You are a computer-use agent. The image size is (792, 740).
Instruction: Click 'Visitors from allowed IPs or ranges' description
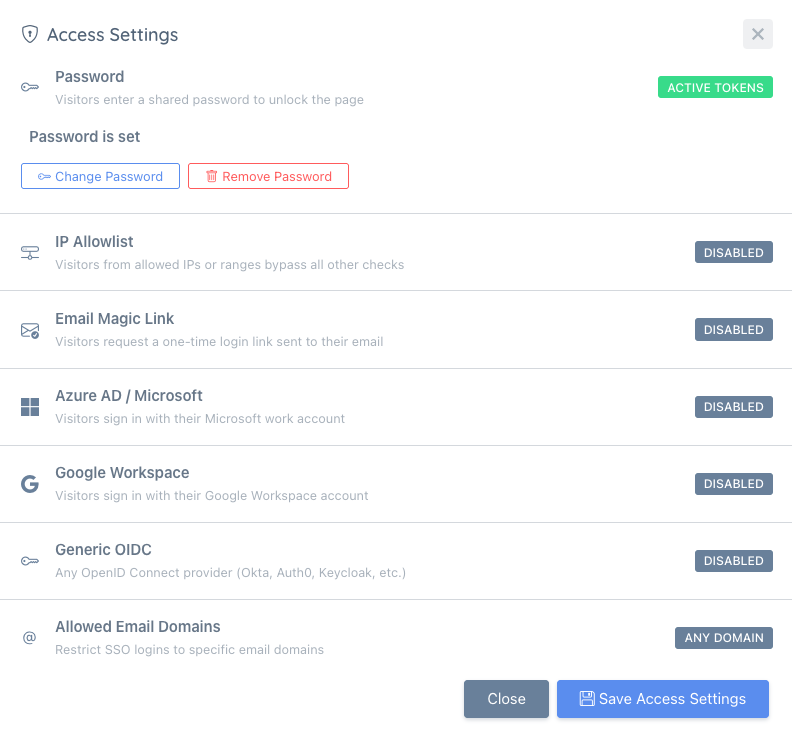[x=229, y=265]
